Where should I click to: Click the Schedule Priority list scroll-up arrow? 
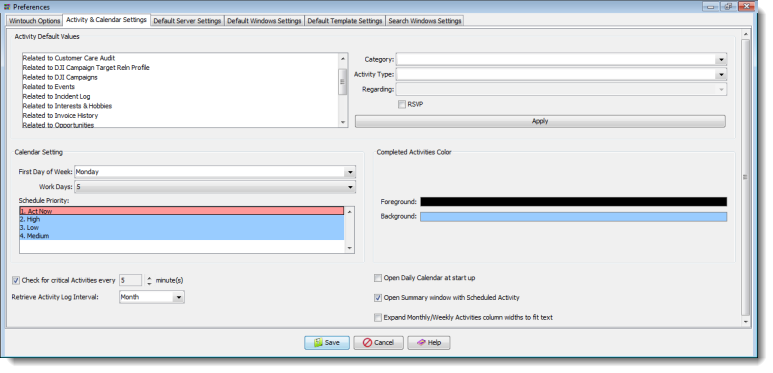pyautogui.click(x=350, y=211)
